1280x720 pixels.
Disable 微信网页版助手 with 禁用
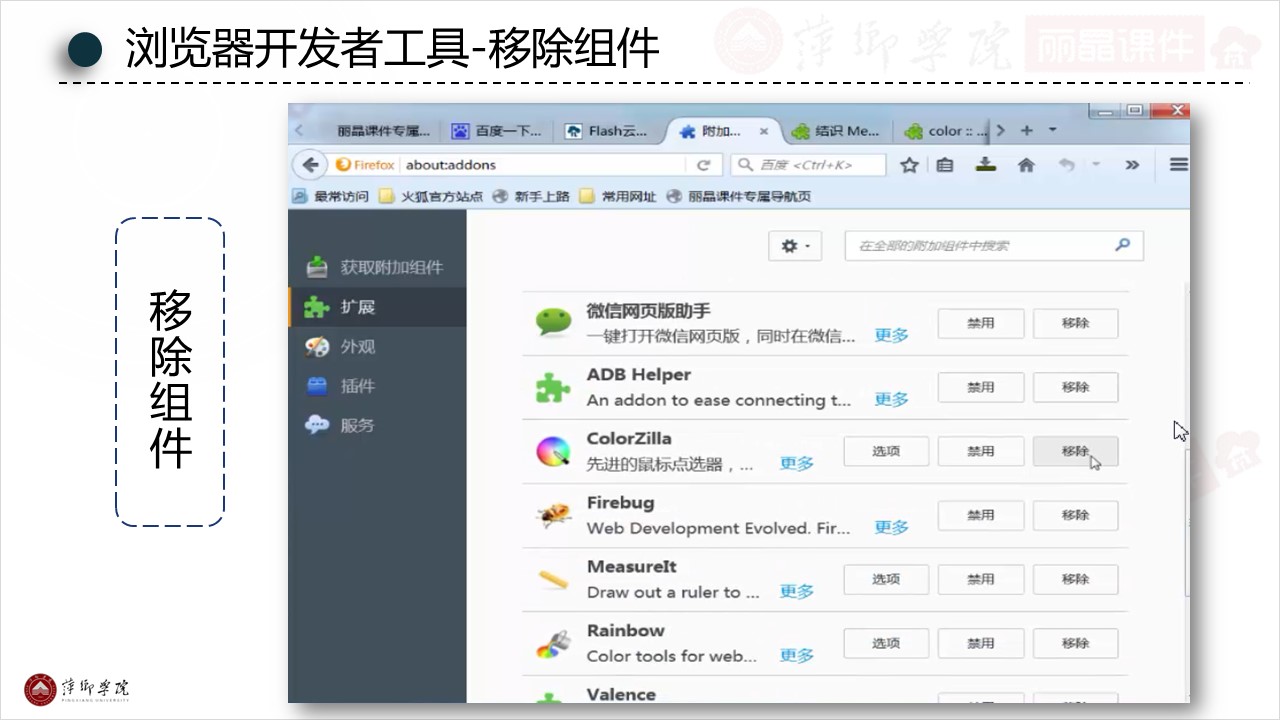[981, 323]
